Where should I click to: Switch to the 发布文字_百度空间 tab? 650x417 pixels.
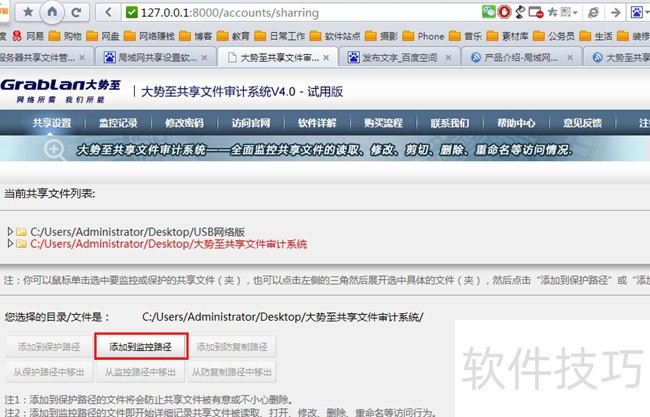pos(400,57)
